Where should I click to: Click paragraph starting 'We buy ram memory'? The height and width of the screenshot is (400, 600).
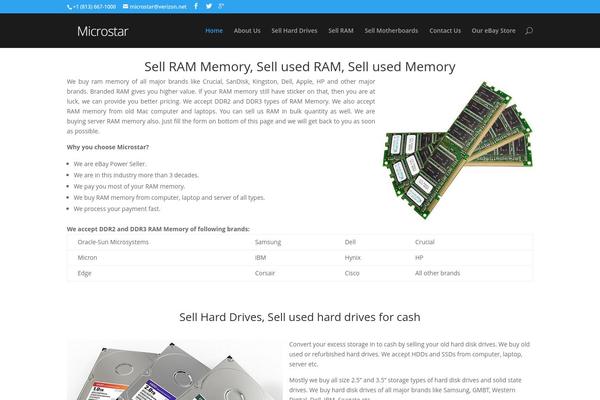(x=221, y=106)
